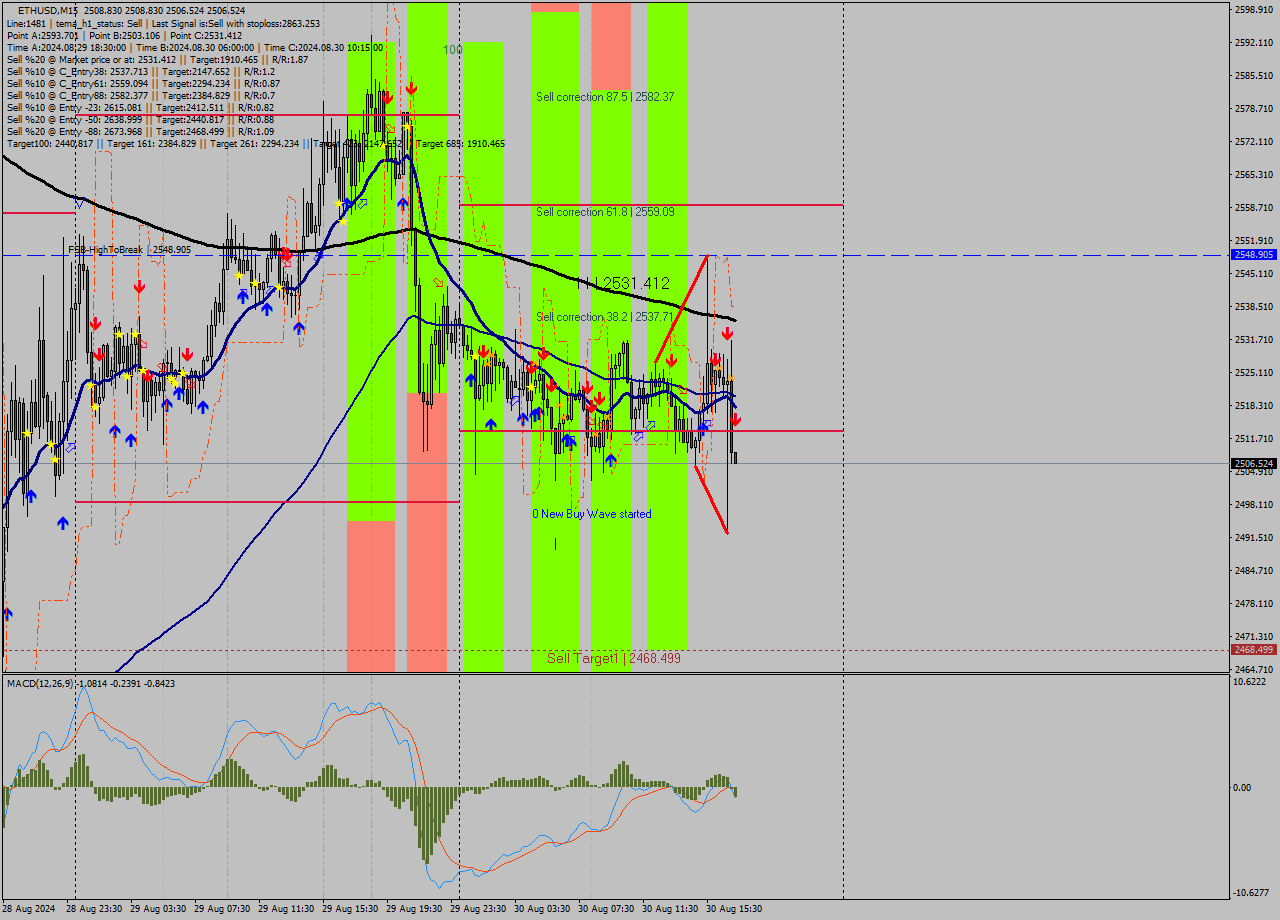Click price axis value 2498.110
The height and width of the screenshot is (920, 1280).
tap(1254, 505)
